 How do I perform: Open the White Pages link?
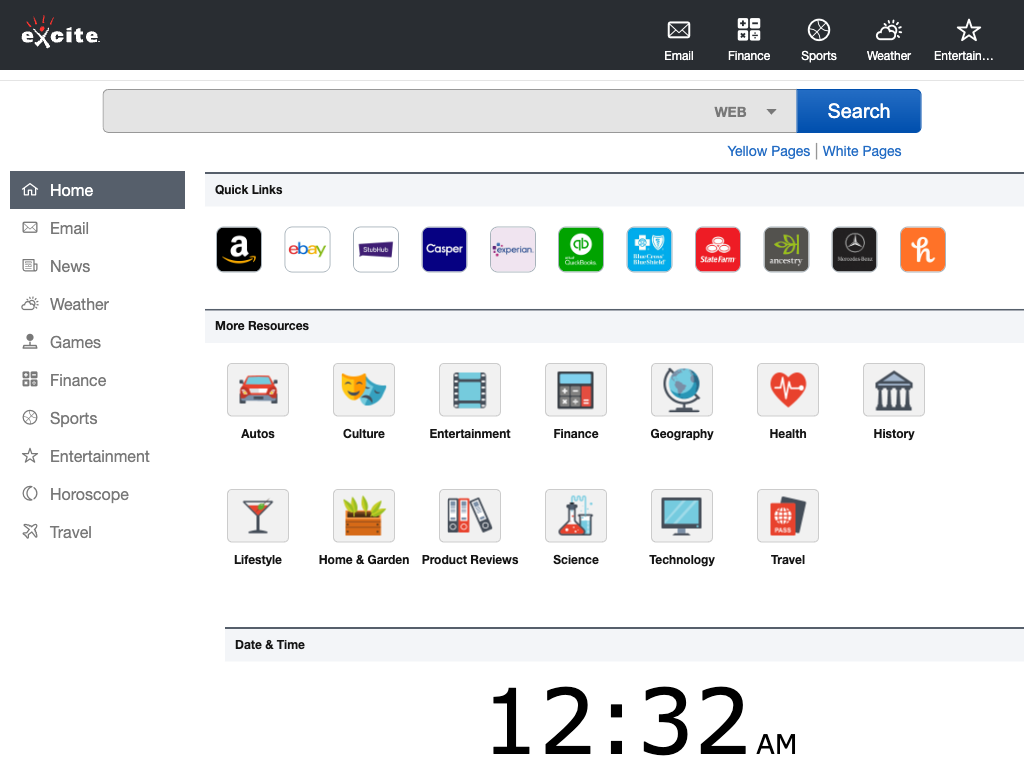pos(862,151)
